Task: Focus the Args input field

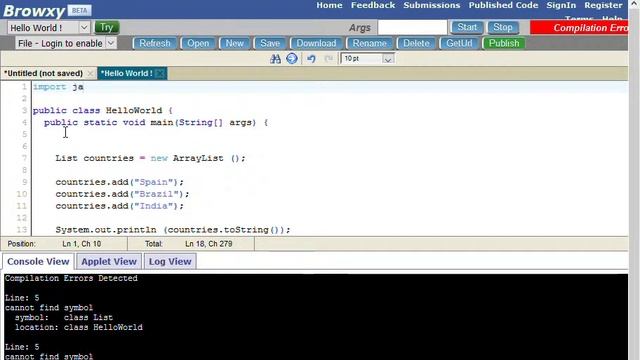Action: coord(412,28)
